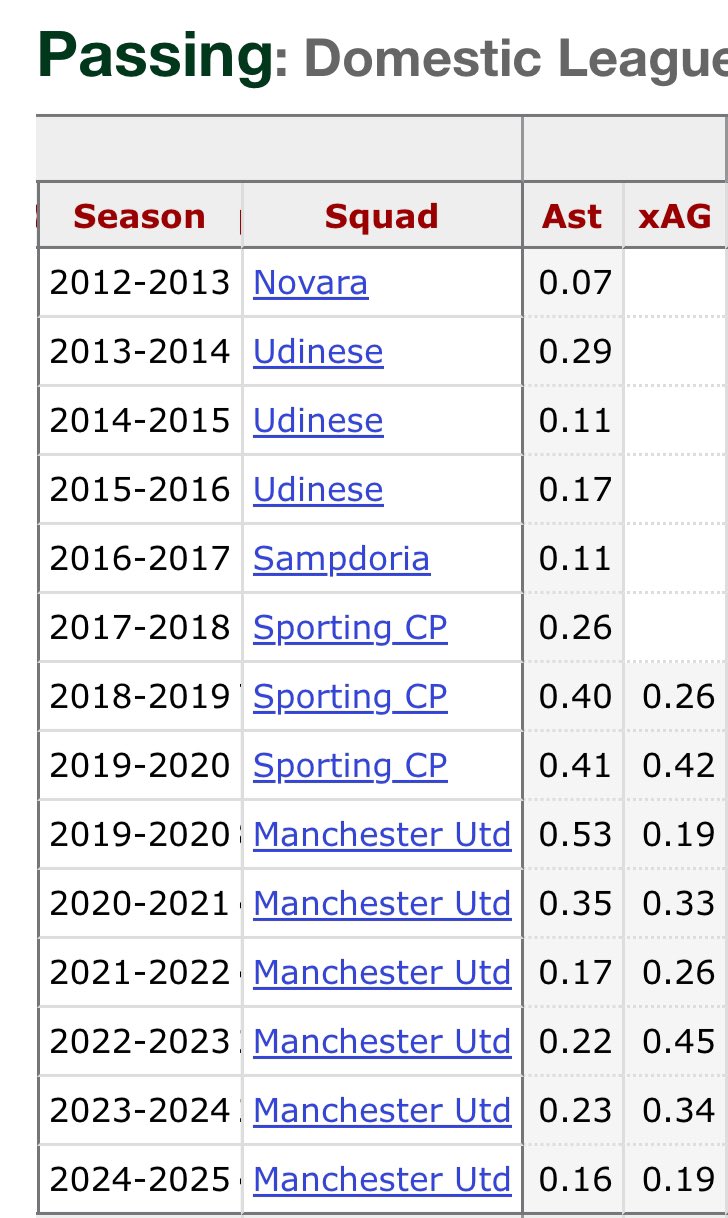The image size is (728, 1218).
Task: Open the Sampdoria squad link
Action: pos(341,558)
